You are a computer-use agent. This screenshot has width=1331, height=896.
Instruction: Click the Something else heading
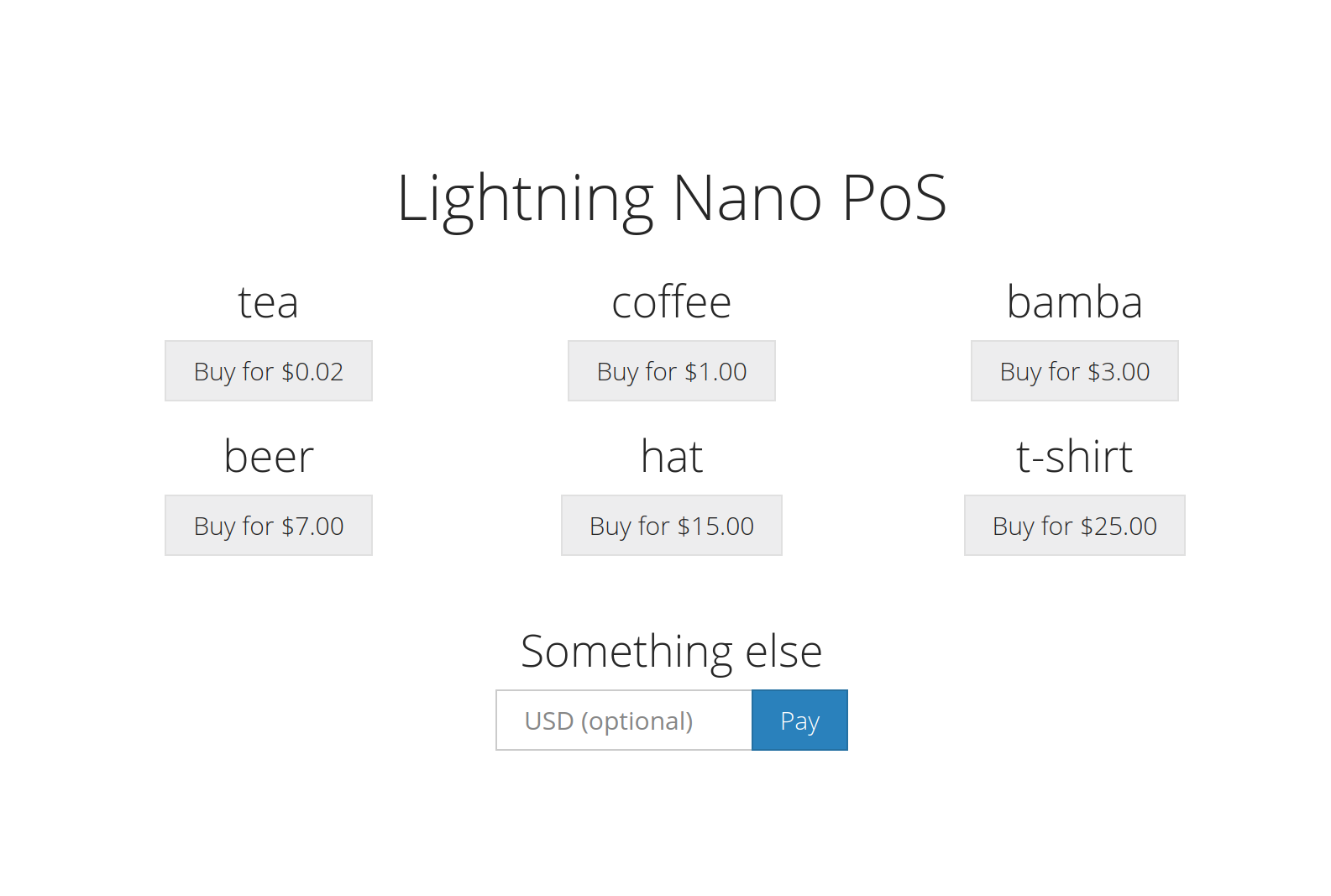pos(672,651)
